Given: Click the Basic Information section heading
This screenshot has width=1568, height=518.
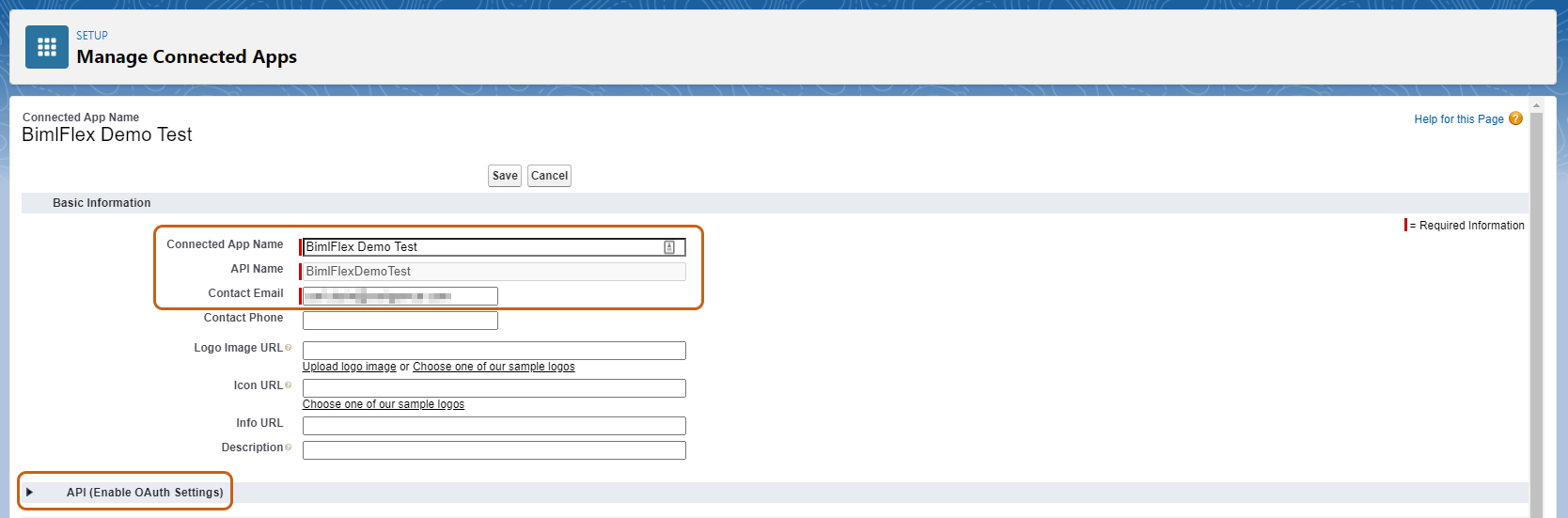Looking at the screenshot, I should tap(102, 203).
